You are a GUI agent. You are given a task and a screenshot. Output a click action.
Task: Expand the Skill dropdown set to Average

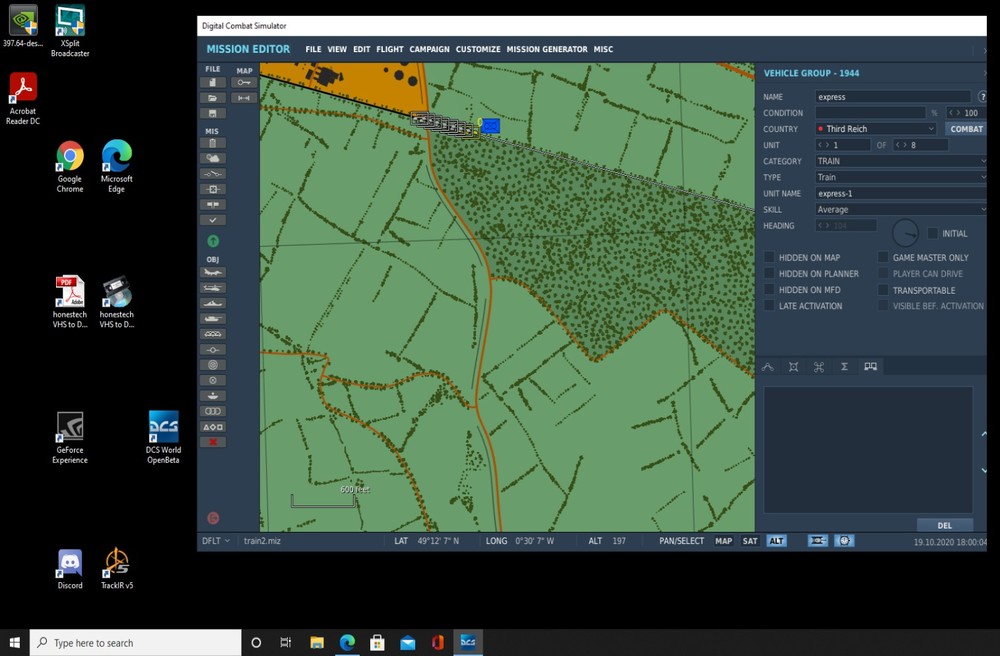click(x=900, y=210)
